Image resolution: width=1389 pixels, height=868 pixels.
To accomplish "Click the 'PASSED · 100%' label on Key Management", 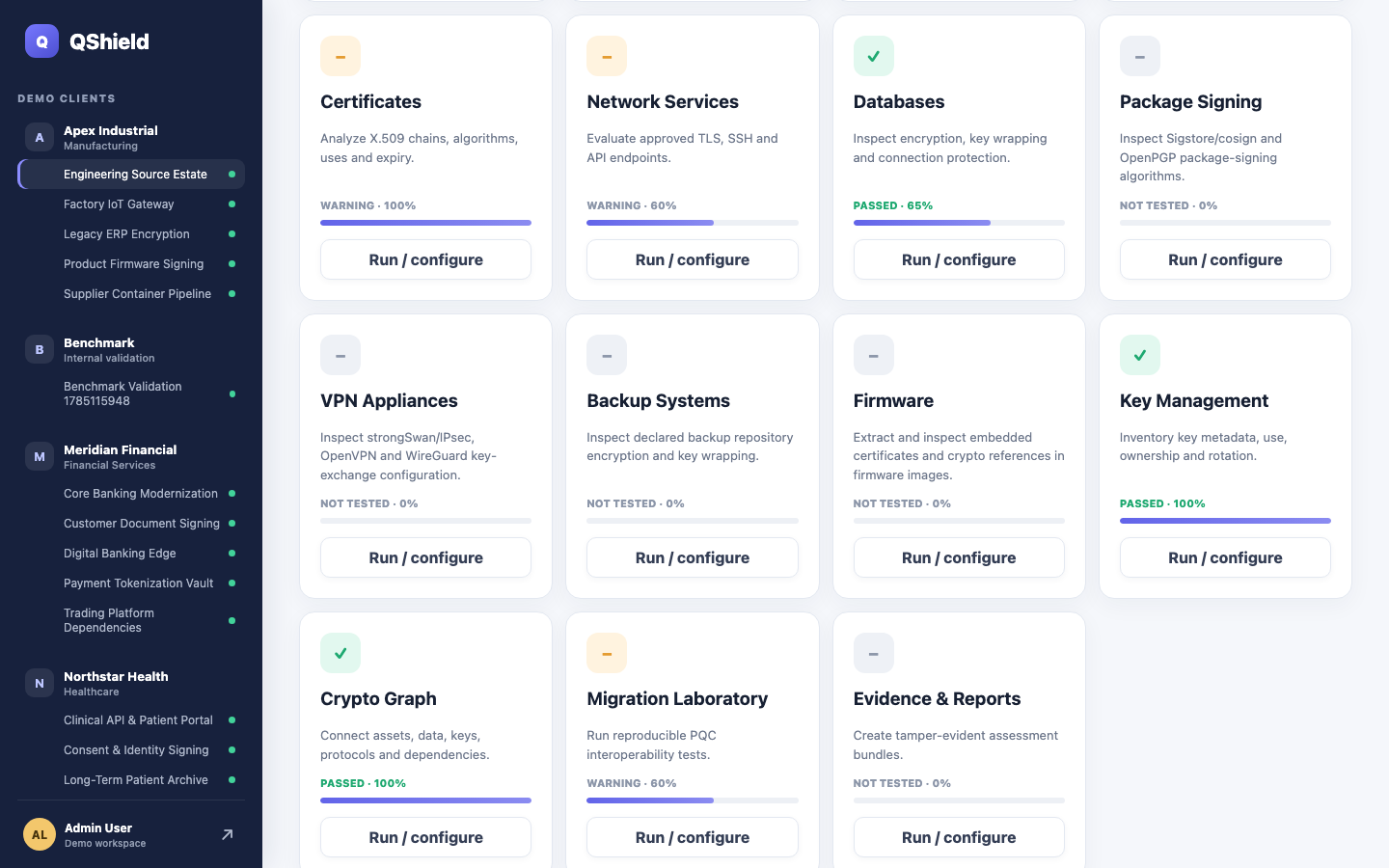I will click(1162, 503).
